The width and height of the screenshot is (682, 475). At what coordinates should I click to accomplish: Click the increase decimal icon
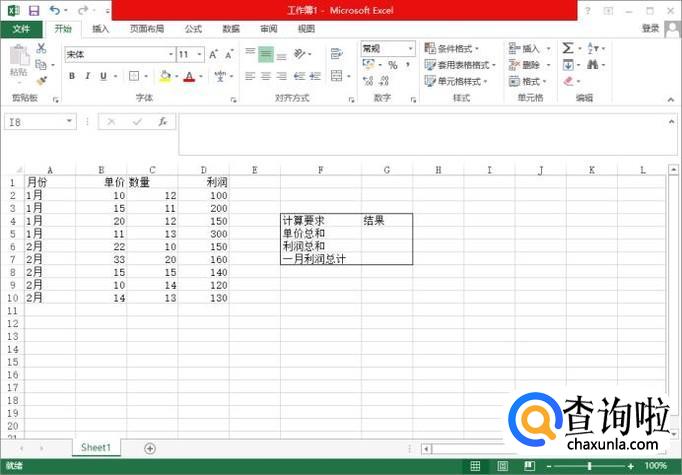pyautogui.click(x=368, y=80)
